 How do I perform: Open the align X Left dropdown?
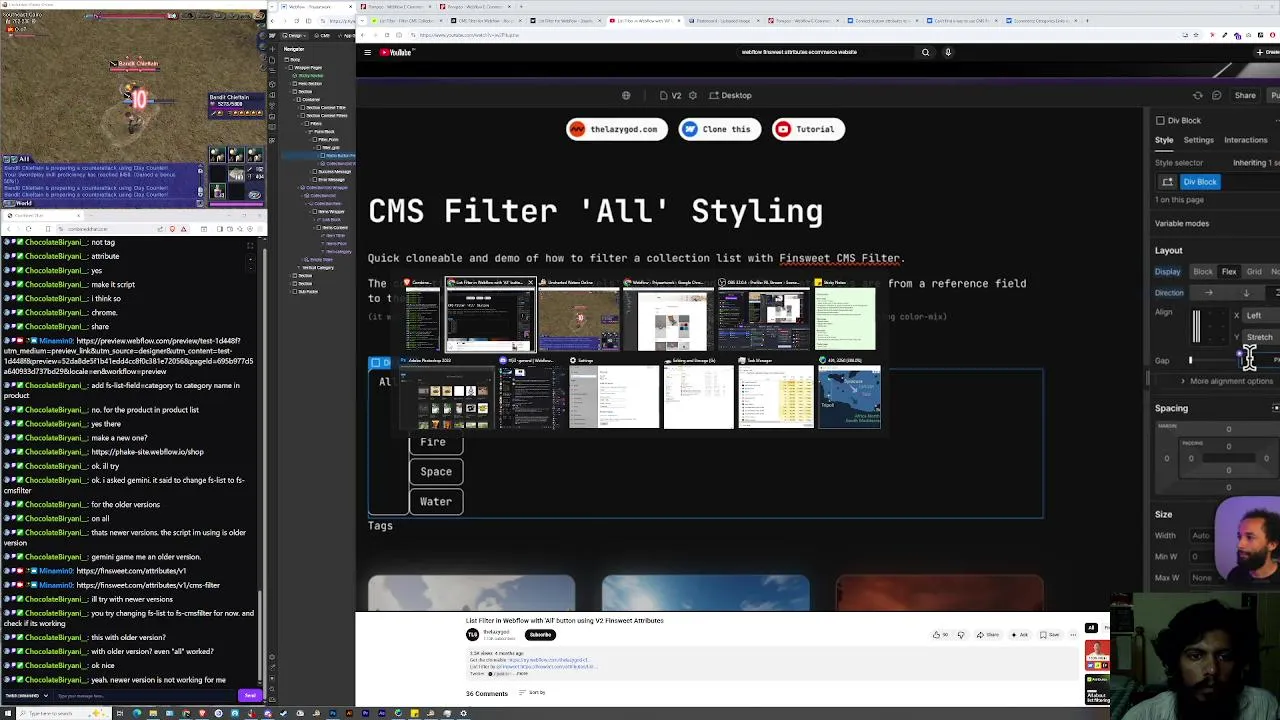pyautogui.click(x=1260, y=316)
